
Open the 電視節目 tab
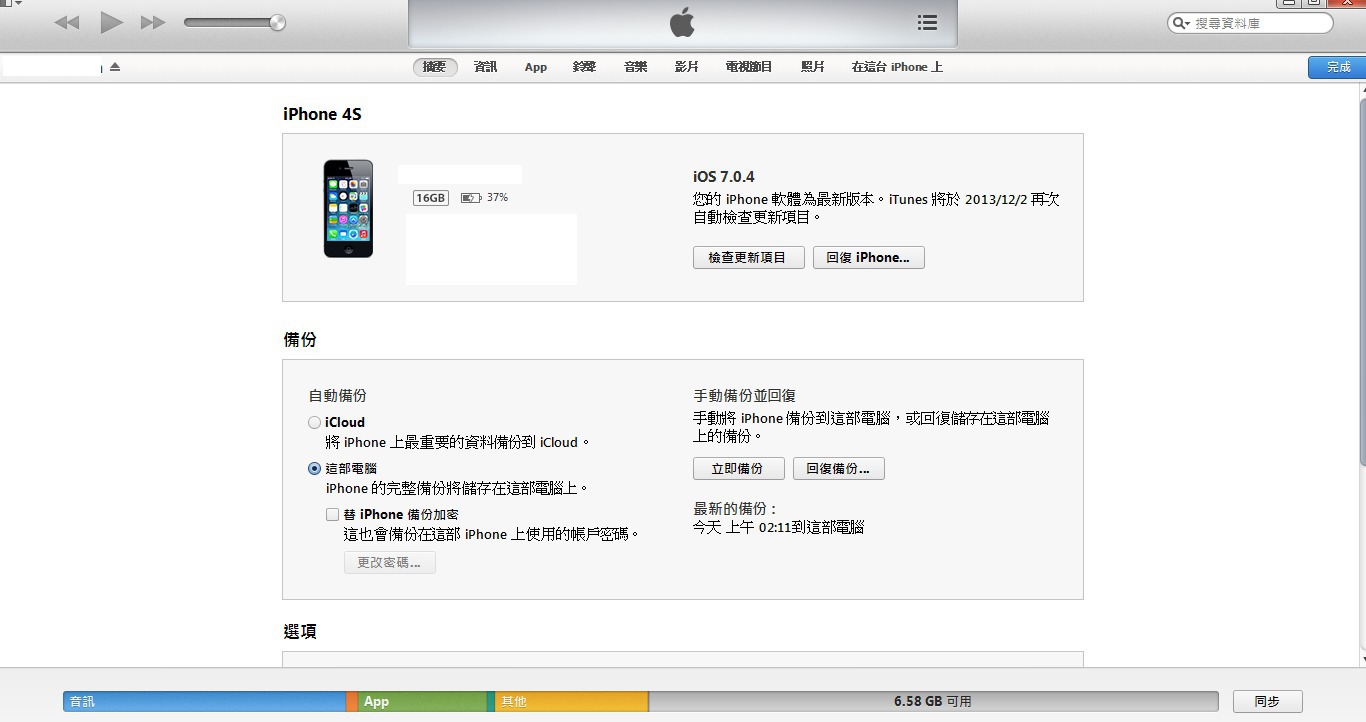pyautogui.click(x=749, y=67)
